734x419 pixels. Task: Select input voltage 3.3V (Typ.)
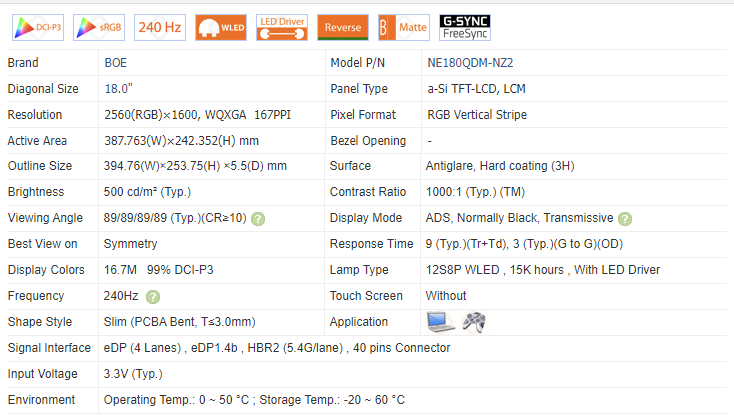133,374
